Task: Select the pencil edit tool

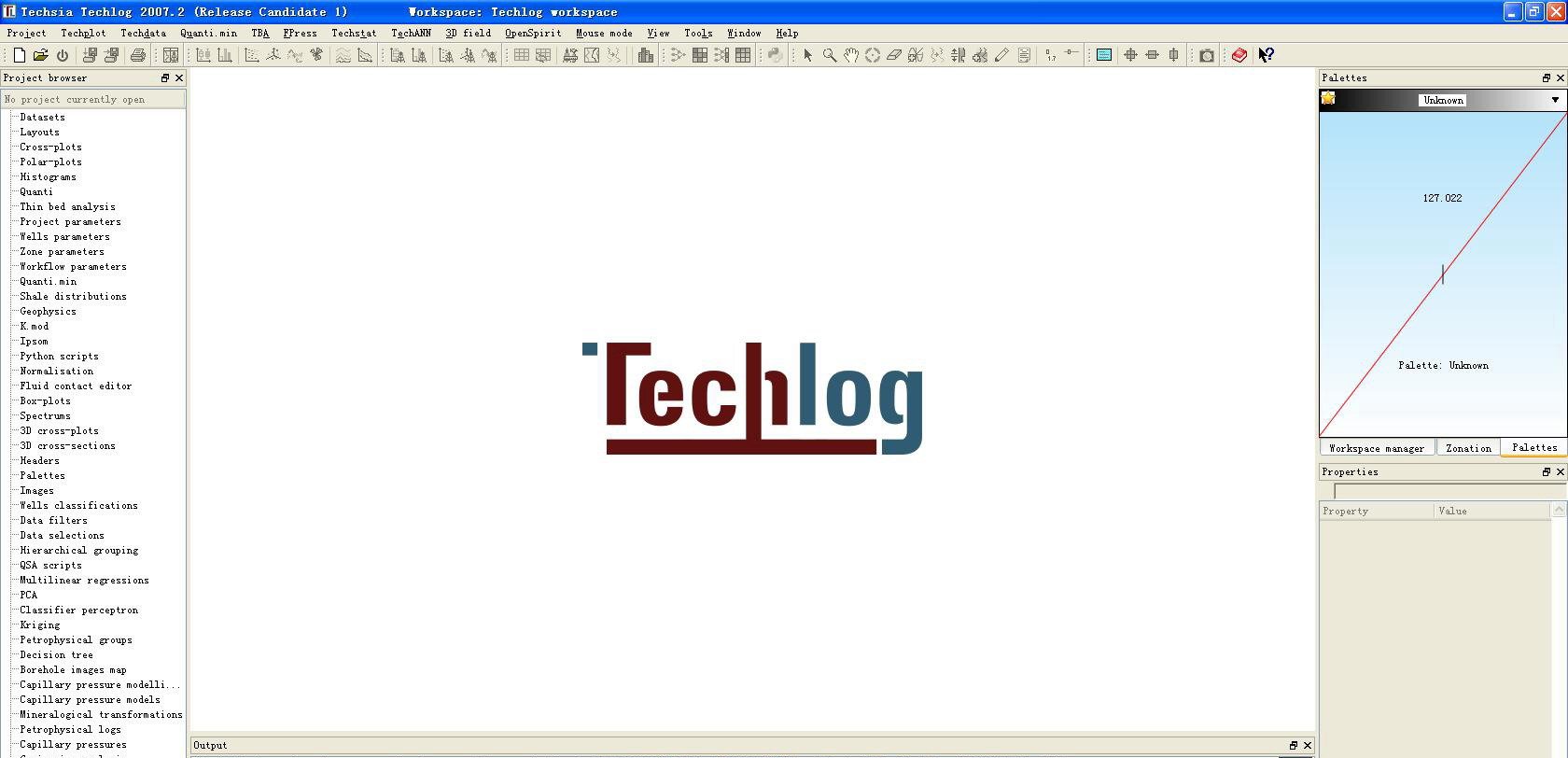Action: click(x=1001, y=55)
